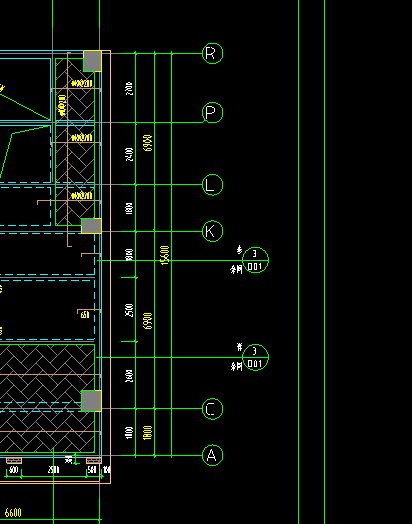This screenshot has width=412, height=524.
Task: Click the yellow 651 dimension label
Action: [x=85, y=315]
